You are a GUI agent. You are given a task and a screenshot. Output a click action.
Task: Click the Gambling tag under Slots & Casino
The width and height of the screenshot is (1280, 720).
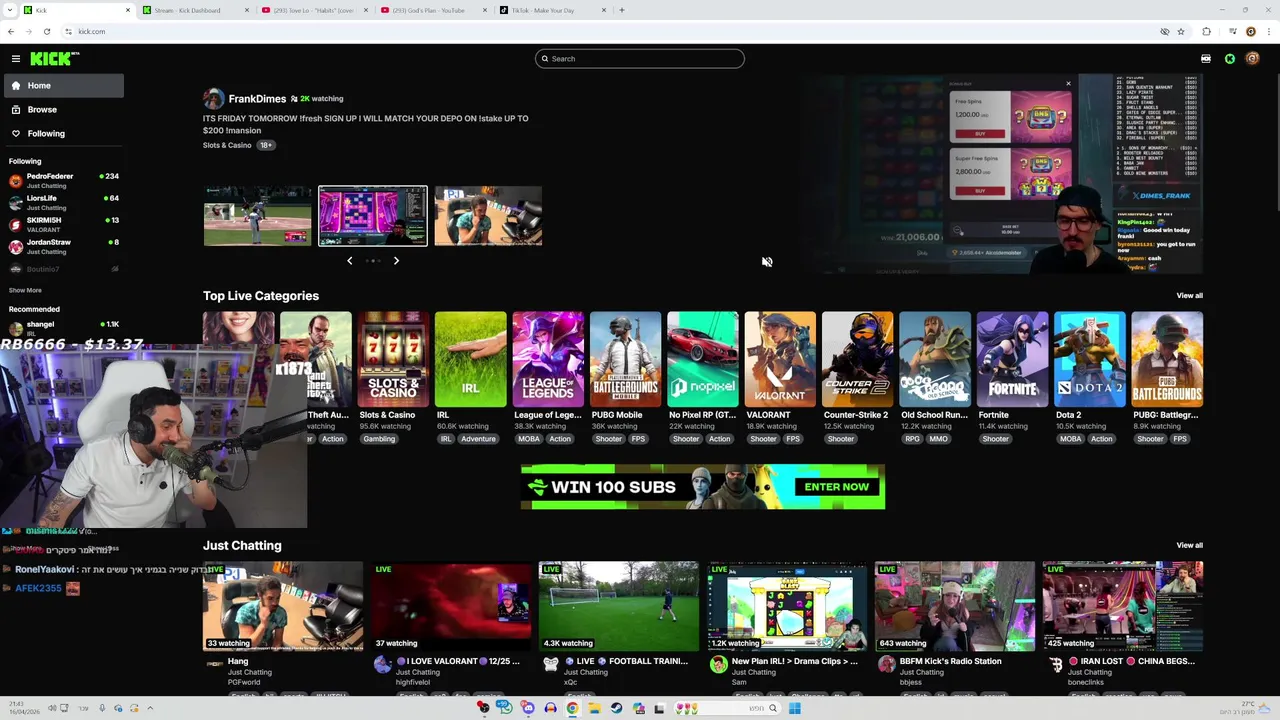(379, 439)
